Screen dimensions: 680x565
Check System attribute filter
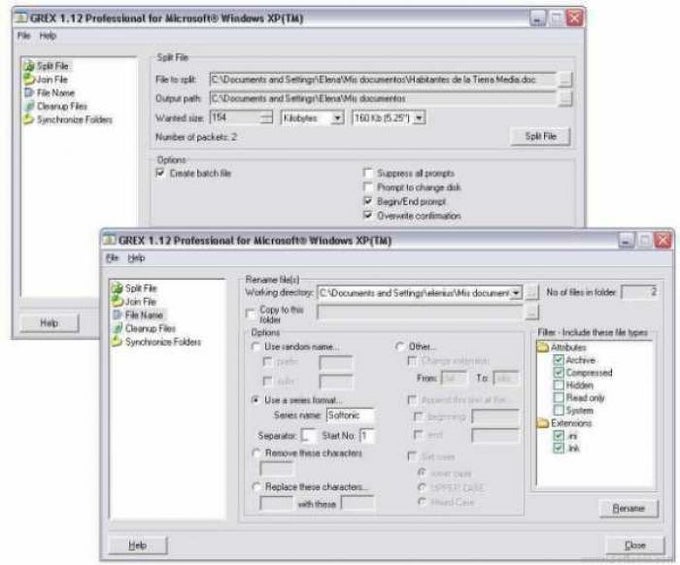tap(559, 410)
